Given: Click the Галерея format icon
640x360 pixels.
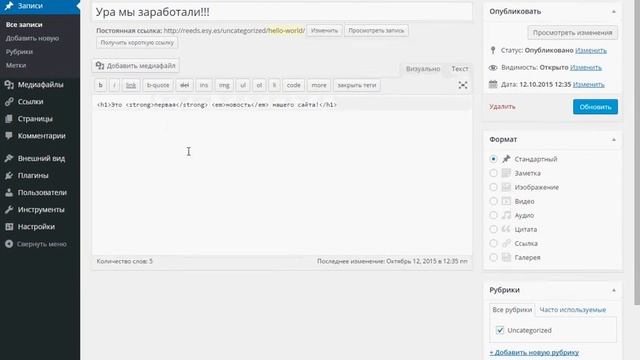Looking at the screenshot, I should (506, 257).
